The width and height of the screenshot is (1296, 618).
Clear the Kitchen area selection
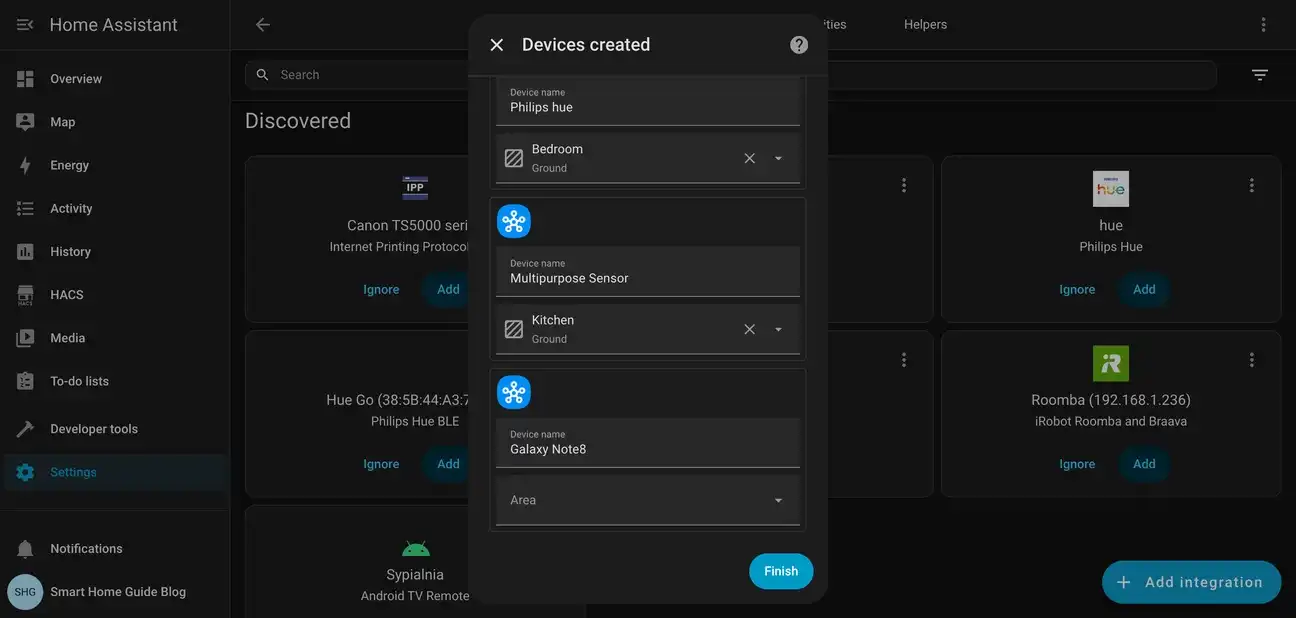[x=749, y=328]
